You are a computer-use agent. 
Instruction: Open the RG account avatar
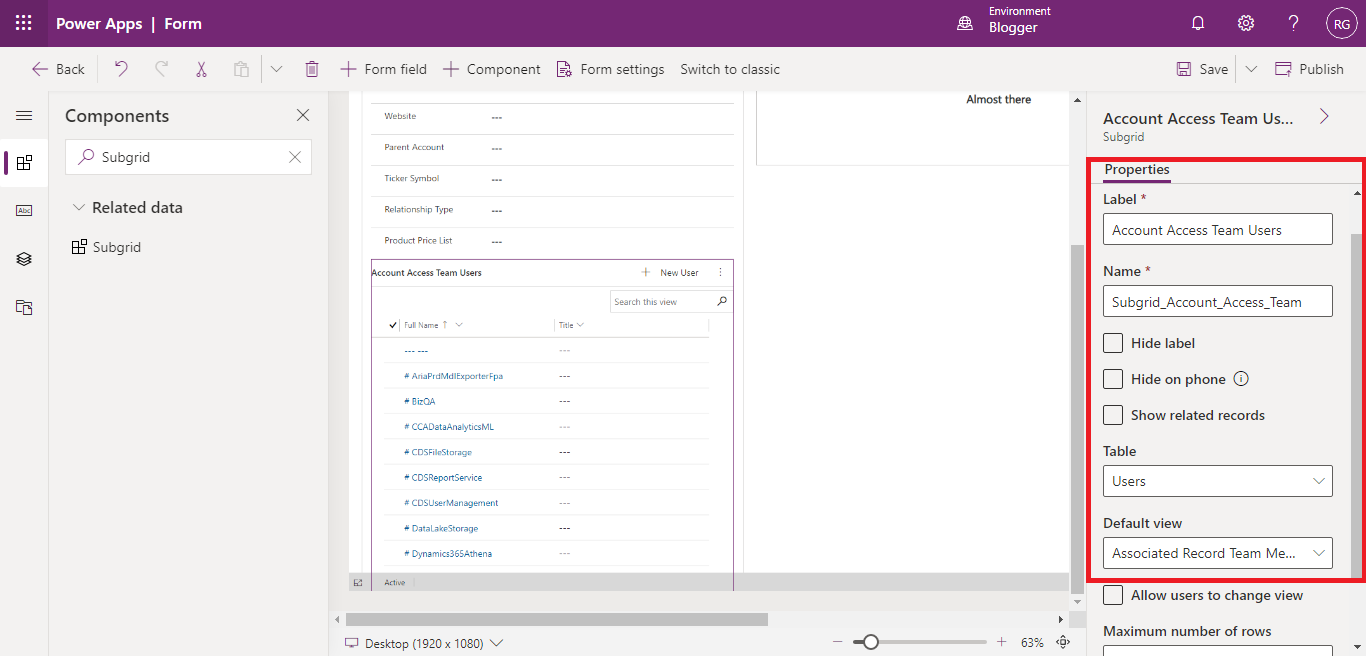(1342, 23)
